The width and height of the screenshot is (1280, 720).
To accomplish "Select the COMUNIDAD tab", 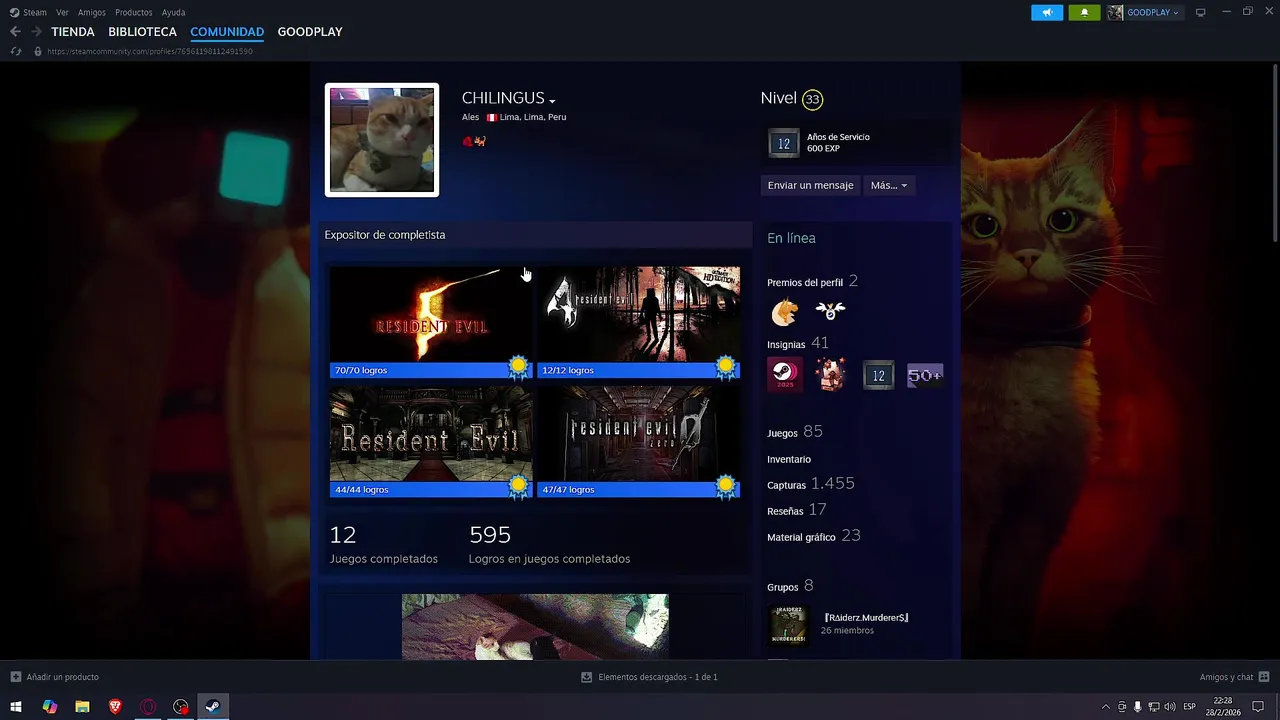I will click(x=227, y=32).
